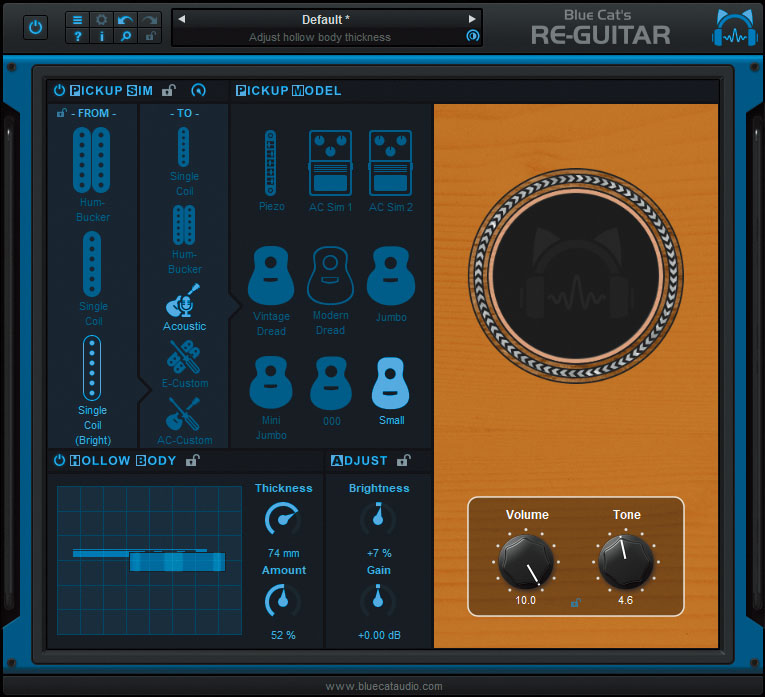Screen dimensions: 765x697
Task: Choose the AC Sim 2 pedal model
Action: pyautogui.click(x=390, y=171)
